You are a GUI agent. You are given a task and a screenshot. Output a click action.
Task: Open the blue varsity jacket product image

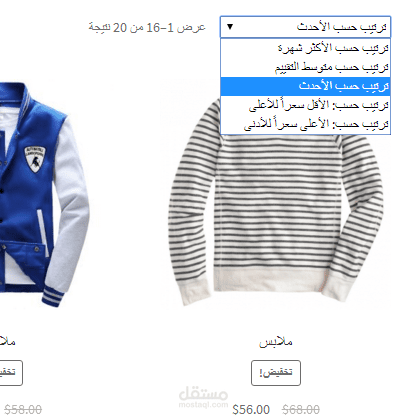pos(44,195)
